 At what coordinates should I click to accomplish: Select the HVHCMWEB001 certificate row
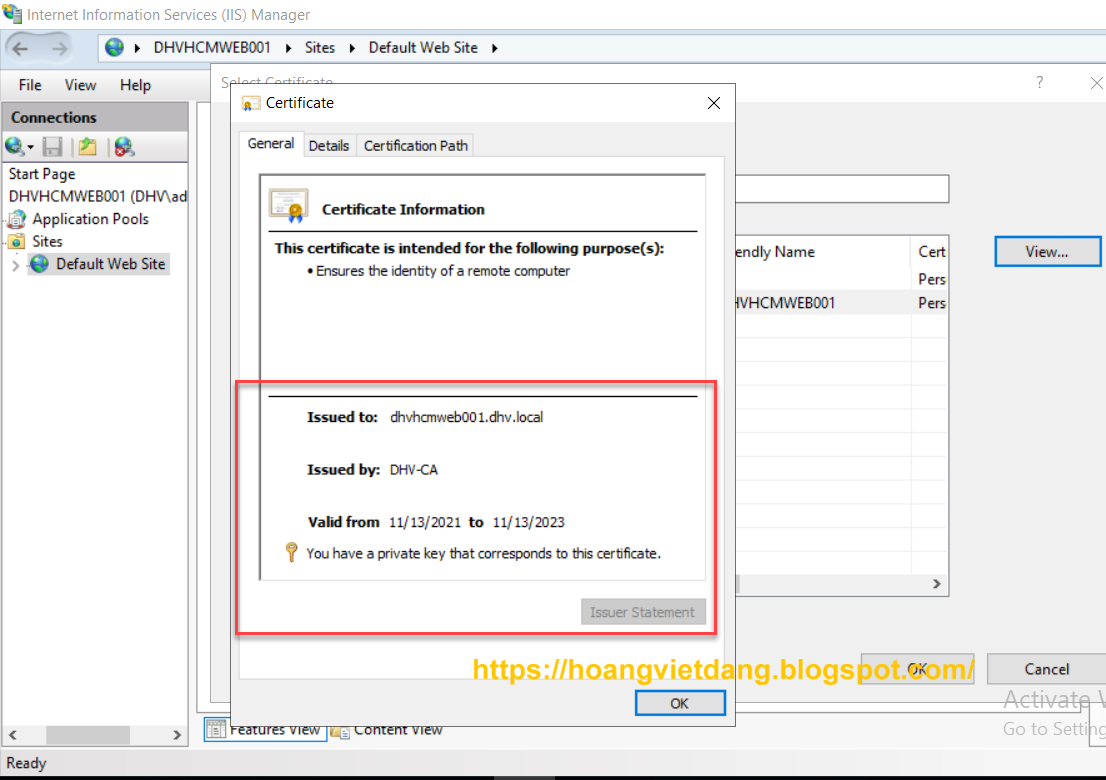[841, 303]
